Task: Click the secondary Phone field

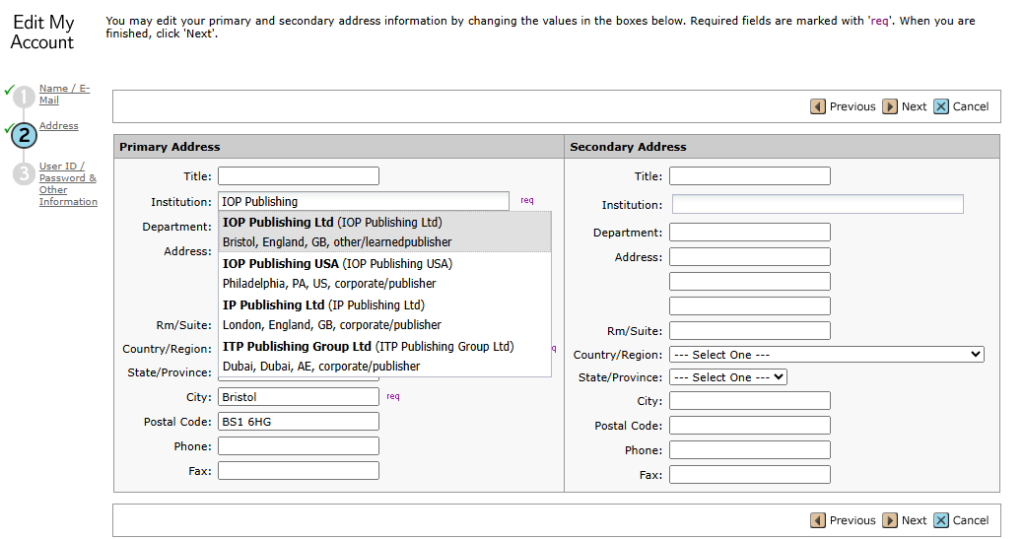Action: click(x=750, y=450)
